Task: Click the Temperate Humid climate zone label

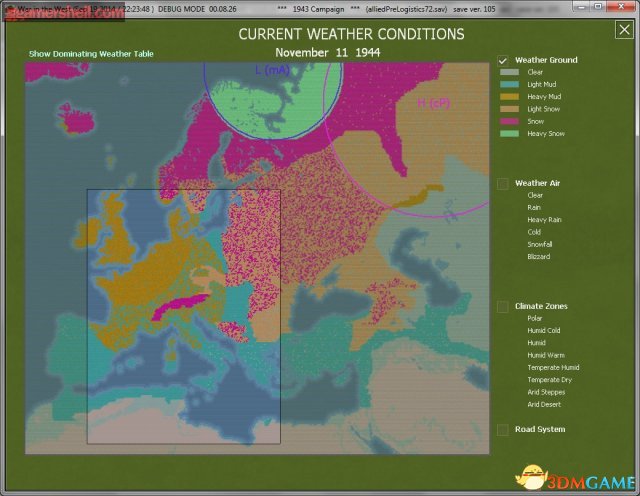Action: [x=553, y=367]
